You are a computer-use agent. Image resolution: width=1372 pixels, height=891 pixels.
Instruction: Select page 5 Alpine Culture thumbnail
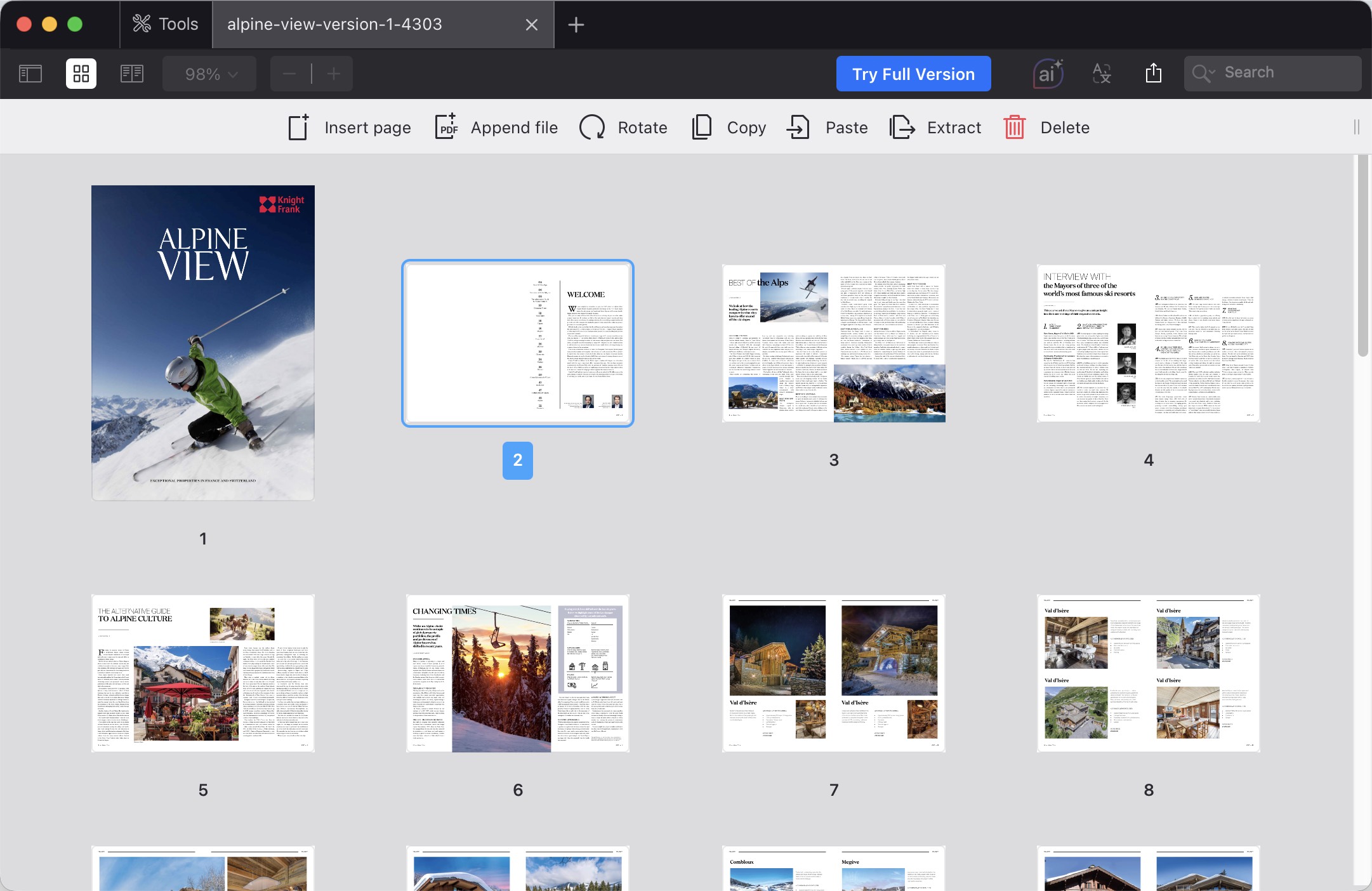click(203, 673)
